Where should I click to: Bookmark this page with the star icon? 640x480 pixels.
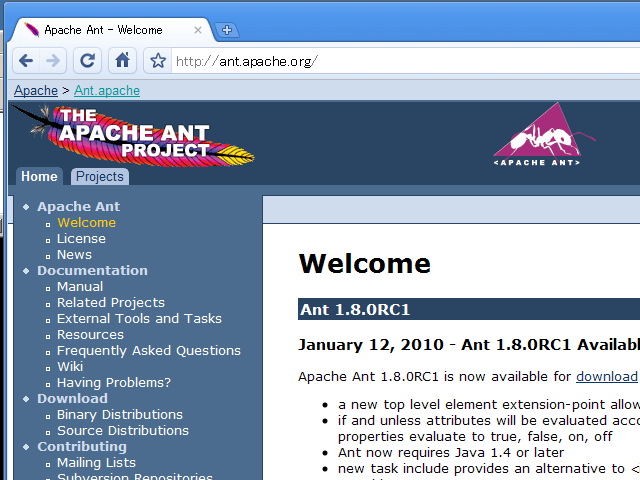click(158, 61)
